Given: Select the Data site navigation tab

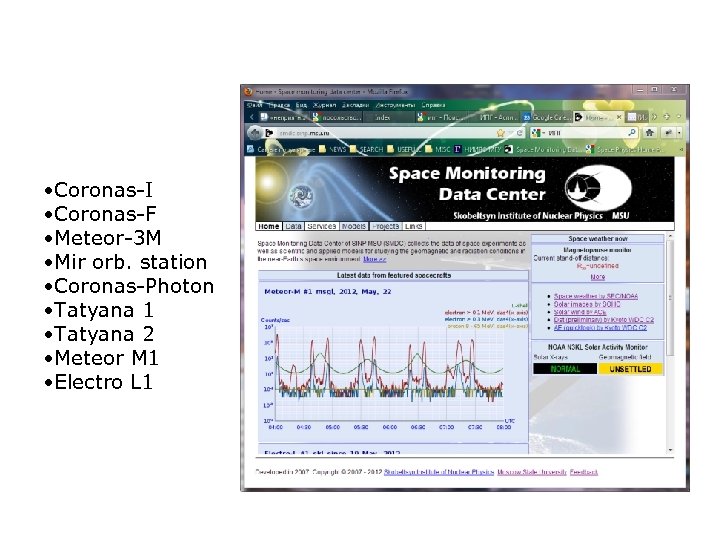Looking at the screenshot, I should pyautogui.click(x=292, y=226).
